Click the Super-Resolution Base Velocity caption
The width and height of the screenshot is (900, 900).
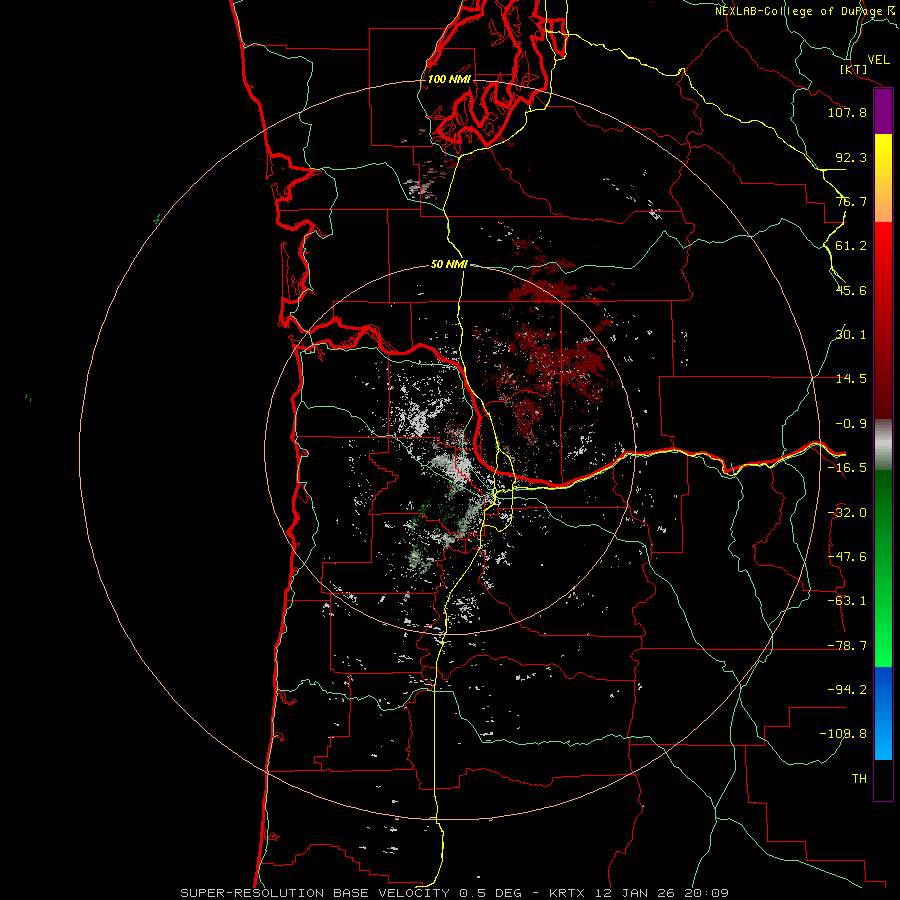[x=455, y=893]
